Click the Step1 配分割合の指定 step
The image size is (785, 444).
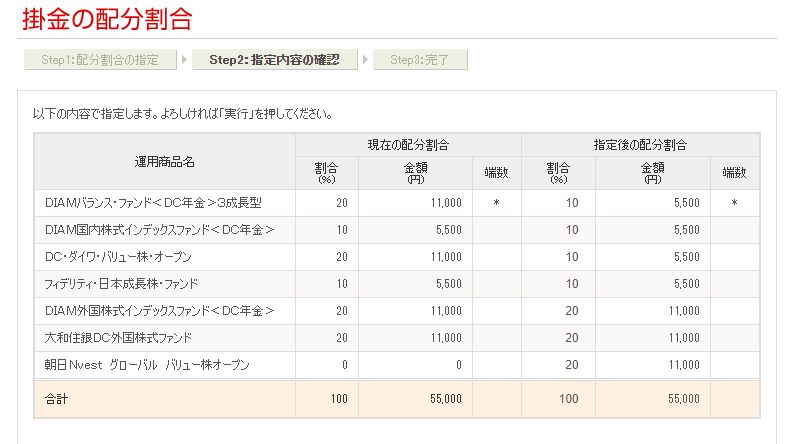pyautogui.click(x=99, y=59)
